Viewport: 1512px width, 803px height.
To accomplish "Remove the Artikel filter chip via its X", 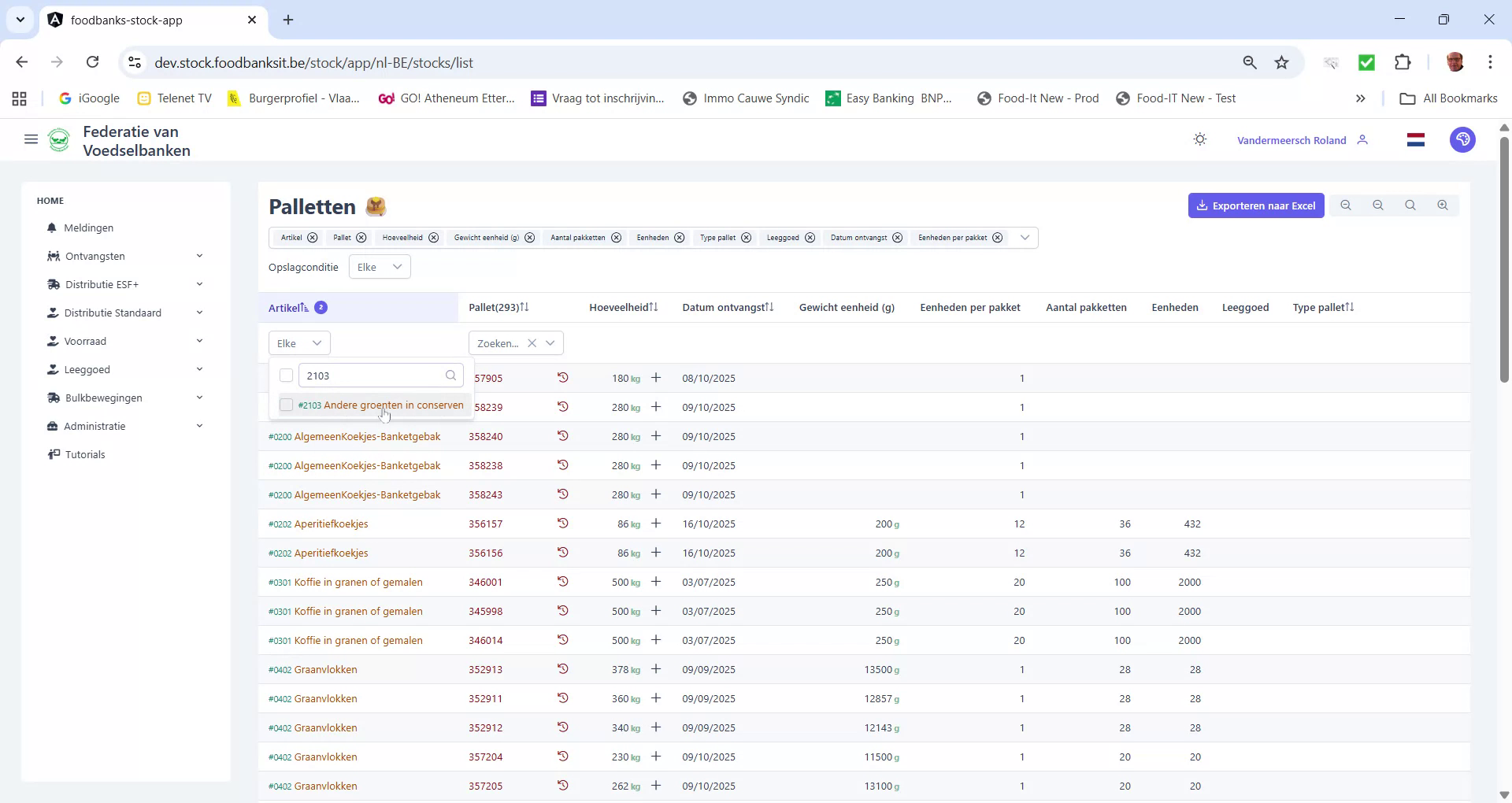I will [x=312, y=238].
